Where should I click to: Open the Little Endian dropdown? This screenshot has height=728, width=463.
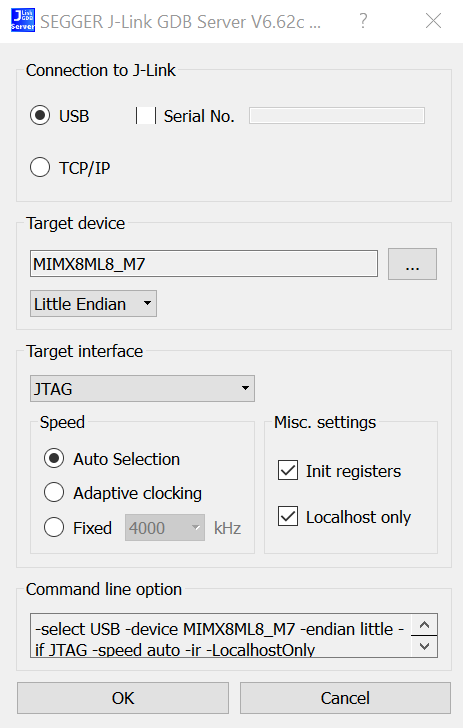(93, 304)
